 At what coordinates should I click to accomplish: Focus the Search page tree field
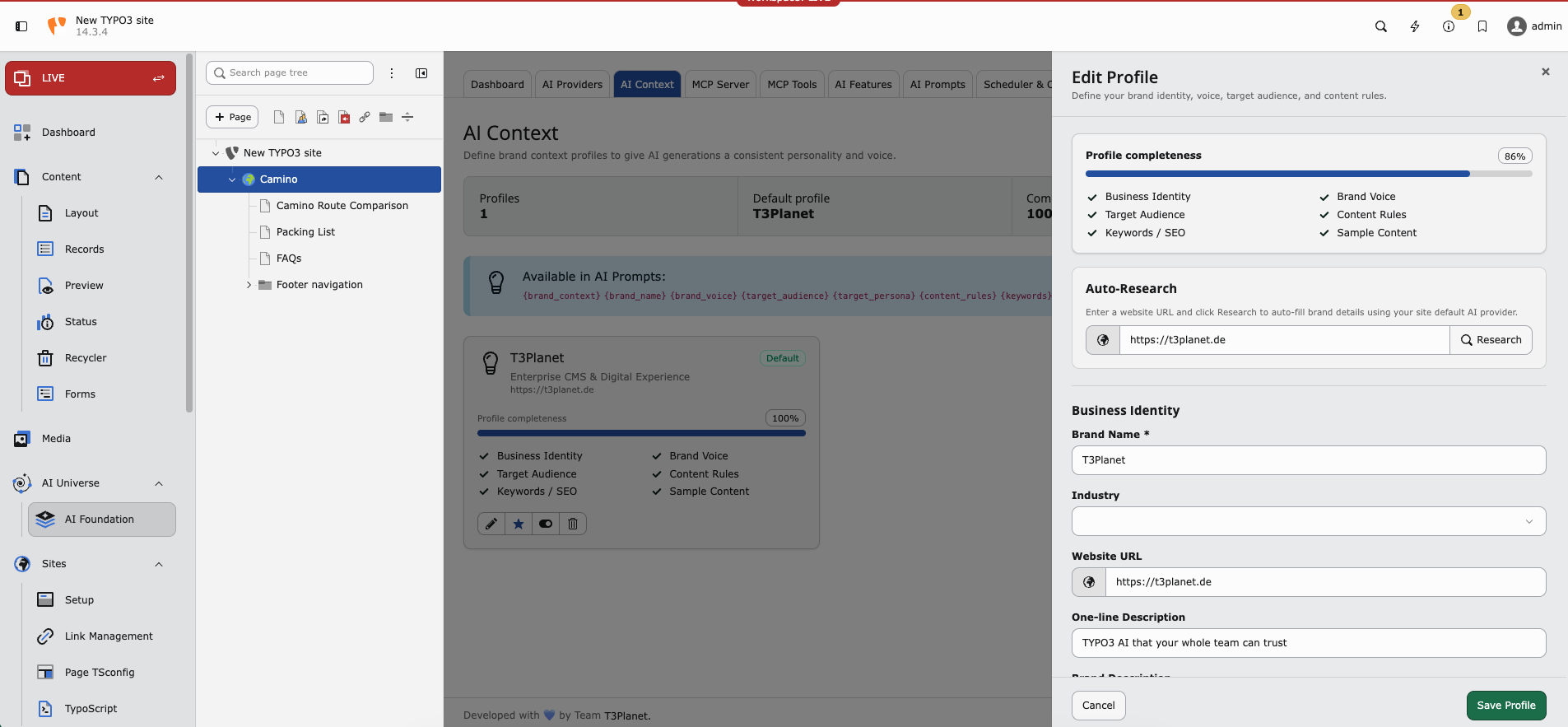[290, 73]
